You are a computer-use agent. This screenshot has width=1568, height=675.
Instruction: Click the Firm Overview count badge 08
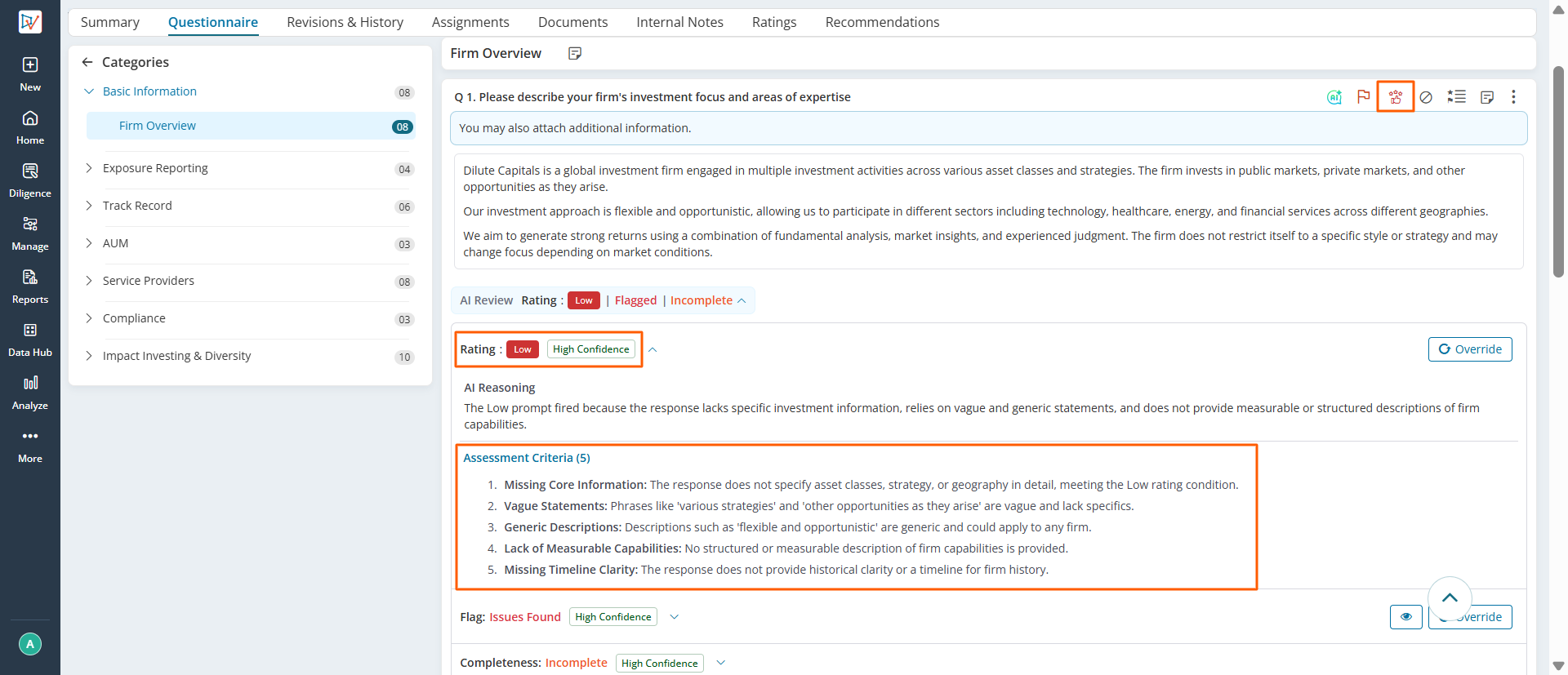pyautogui.click(x=403, y=127)
